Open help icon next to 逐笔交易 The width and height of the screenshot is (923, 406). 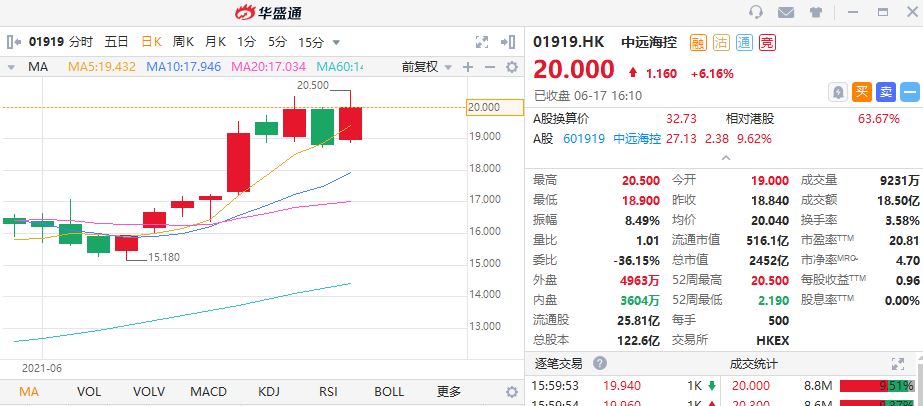click(600, 363)
